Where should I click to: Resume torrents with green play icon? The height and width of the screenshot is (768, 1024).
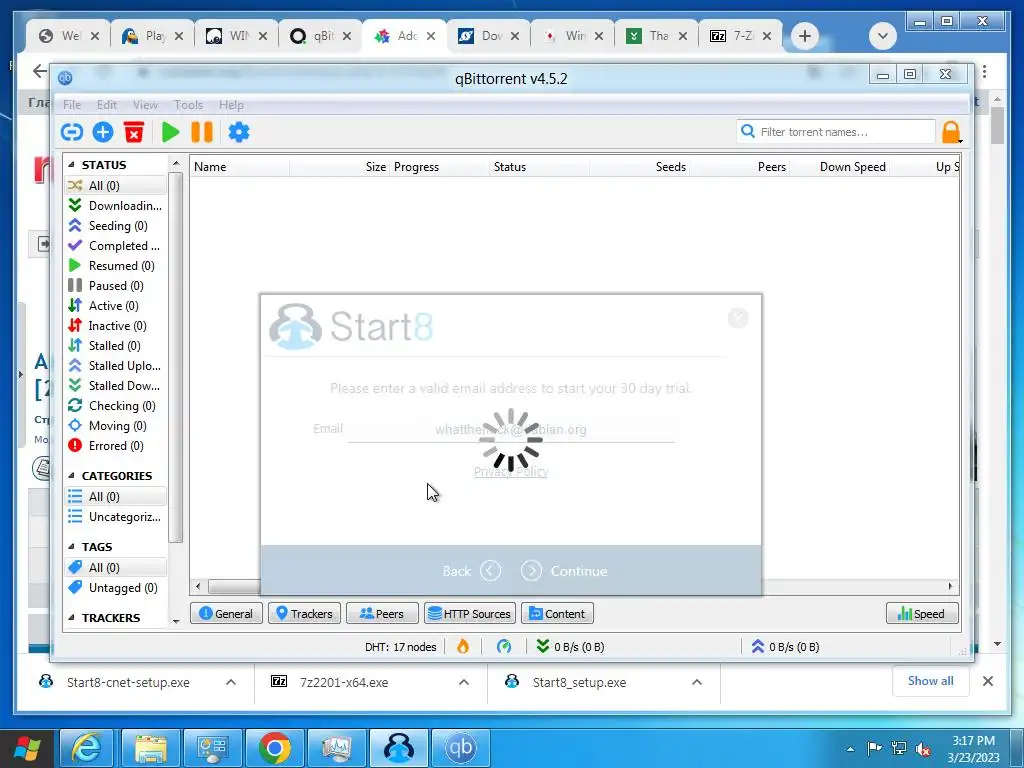(x=170, y=132)
